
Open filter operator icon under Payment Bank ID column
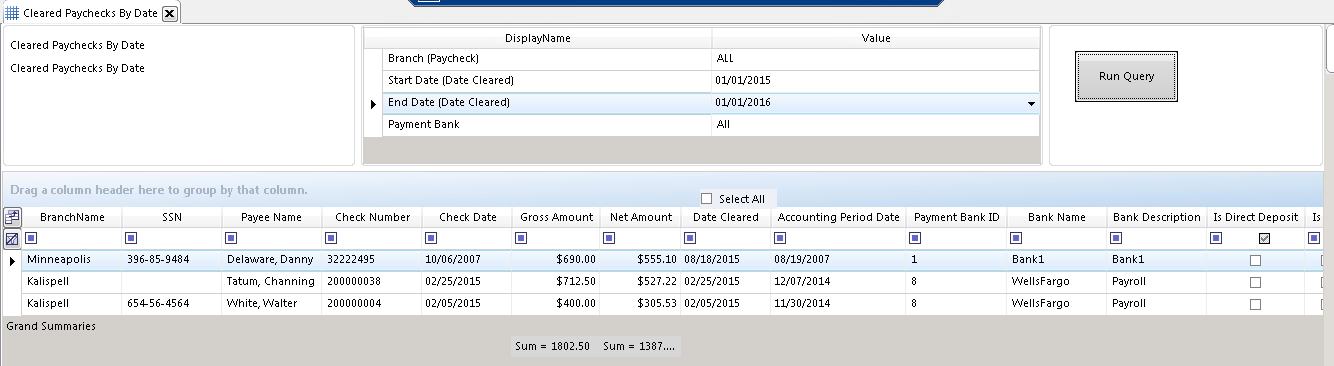[x=915, y=238]
